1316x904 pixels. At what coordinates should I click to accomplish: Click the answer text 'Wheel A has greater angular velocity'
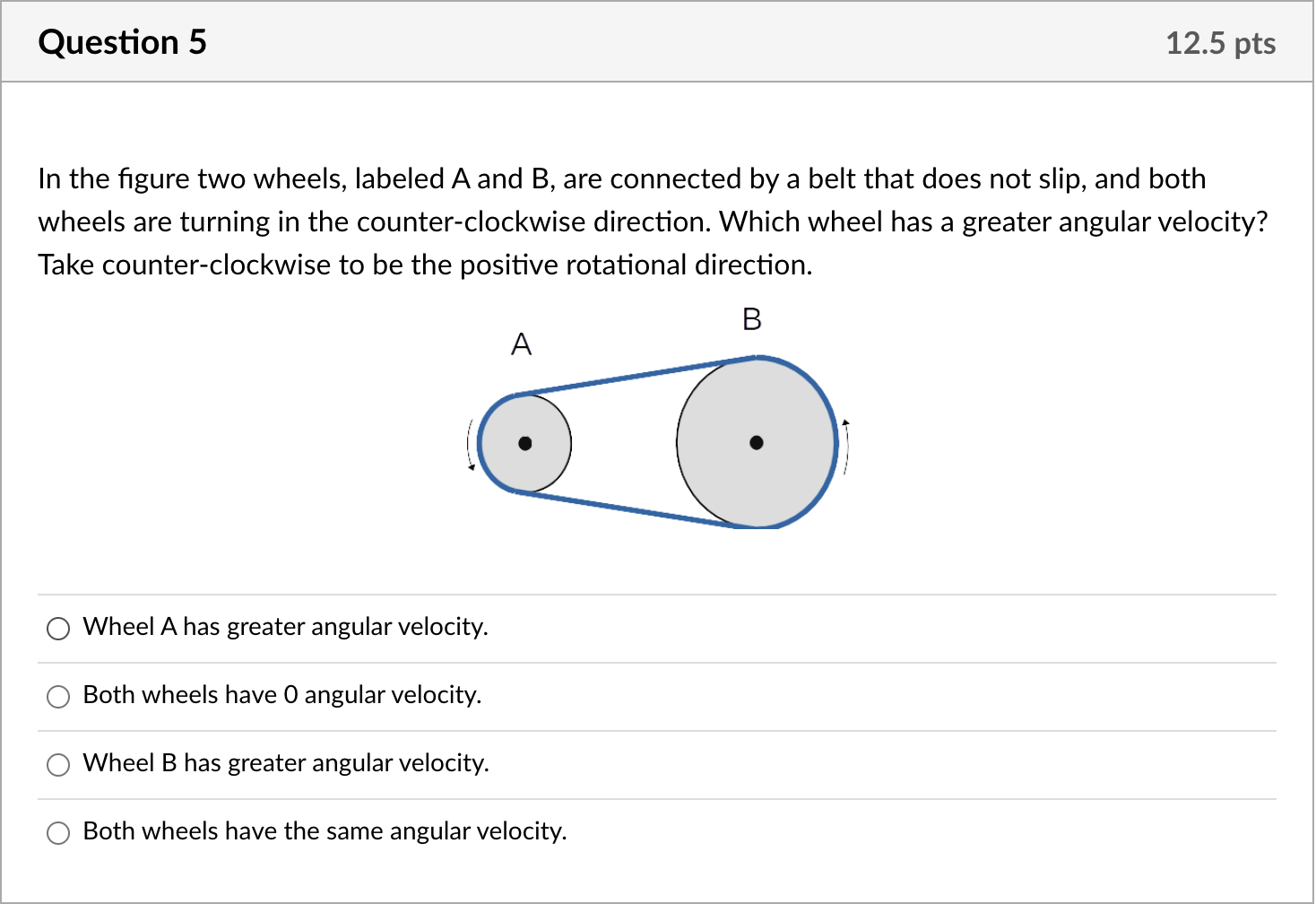285,628
